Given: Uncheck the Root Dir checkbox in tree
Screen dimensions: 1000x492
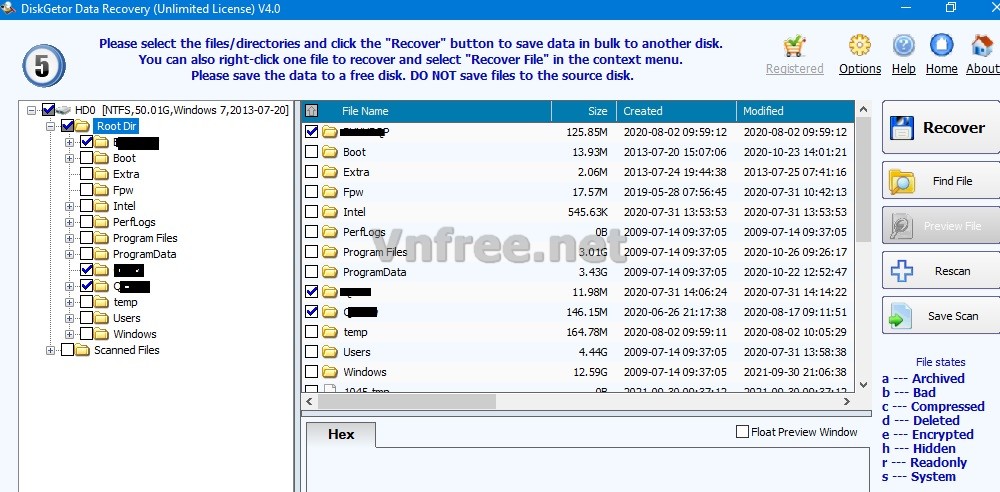Looking at the screenshot, I should pyautogui.click(x=67, y=126).
